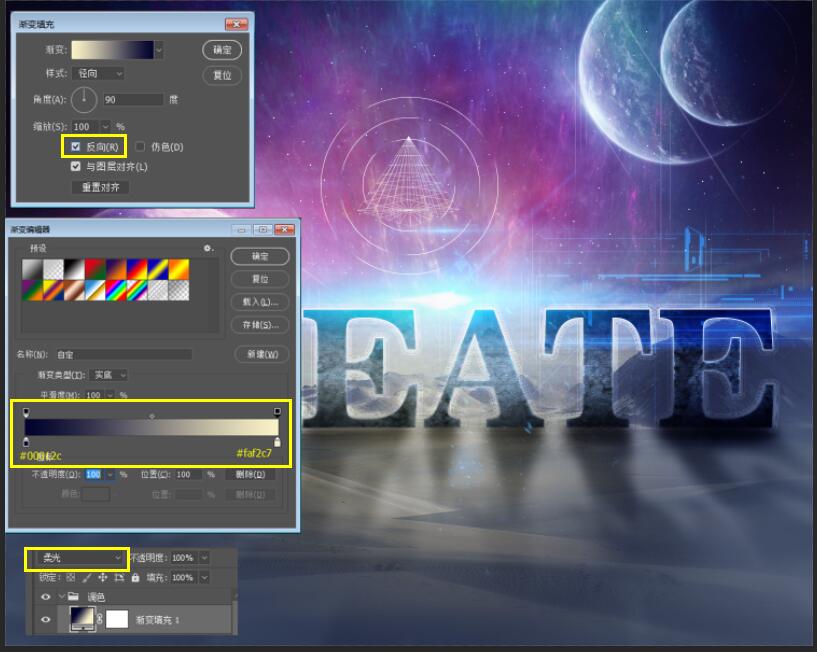Screen dimensions: 817x652
Task: Collapse the 调色 group chevron
Action: 62,596
